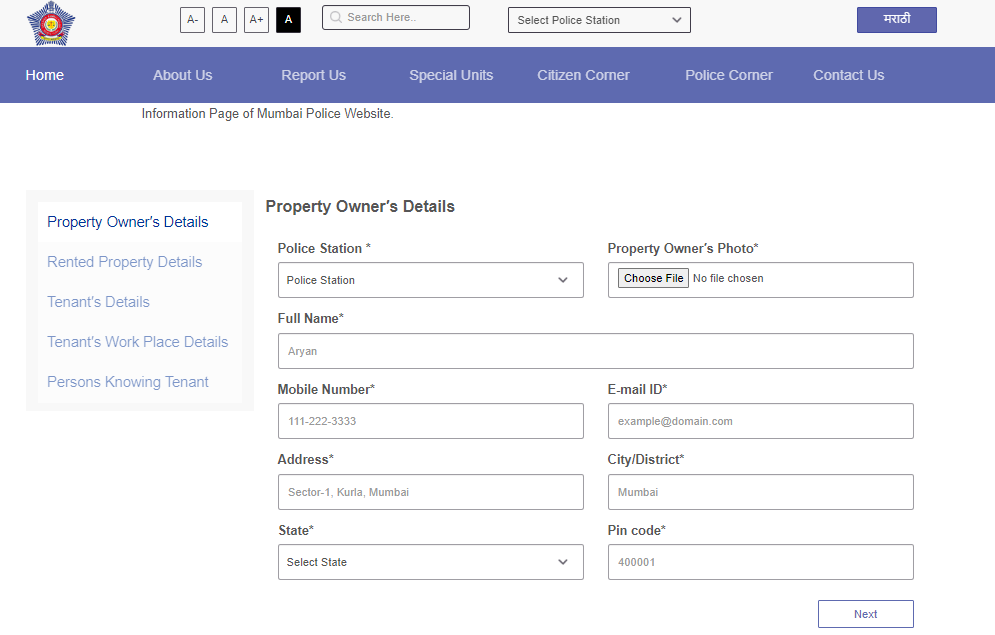Open the Special Units menu
Screen dimensions: 995x635
click(x=451, y=74)
